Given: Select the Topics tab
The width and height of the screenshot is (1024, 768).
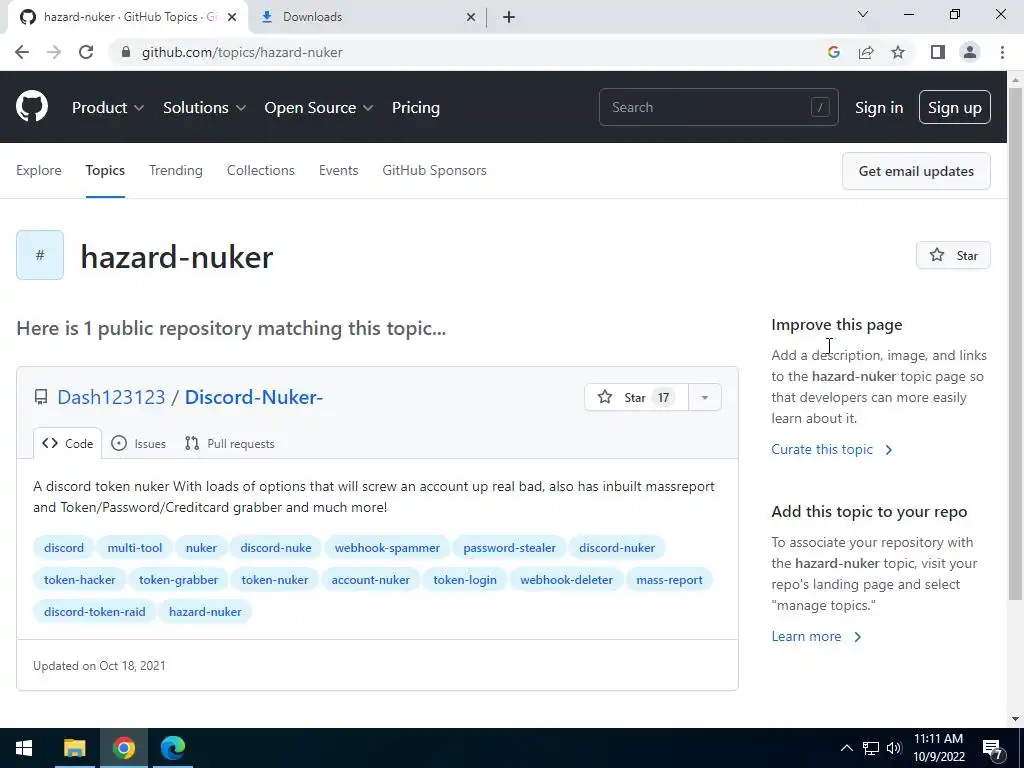Looking at the screenshot, I should coord(105,170).
